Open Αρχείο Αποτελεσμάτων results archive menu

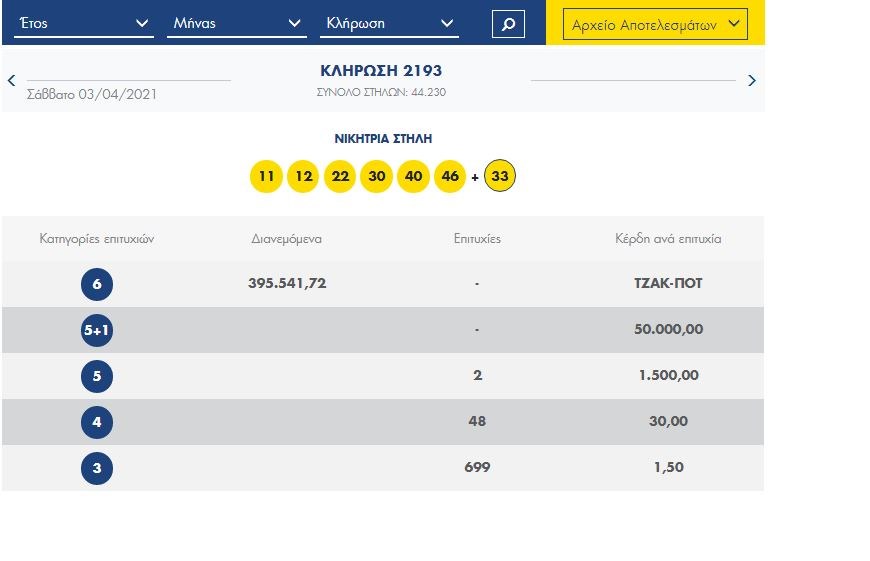click(655, 24)
